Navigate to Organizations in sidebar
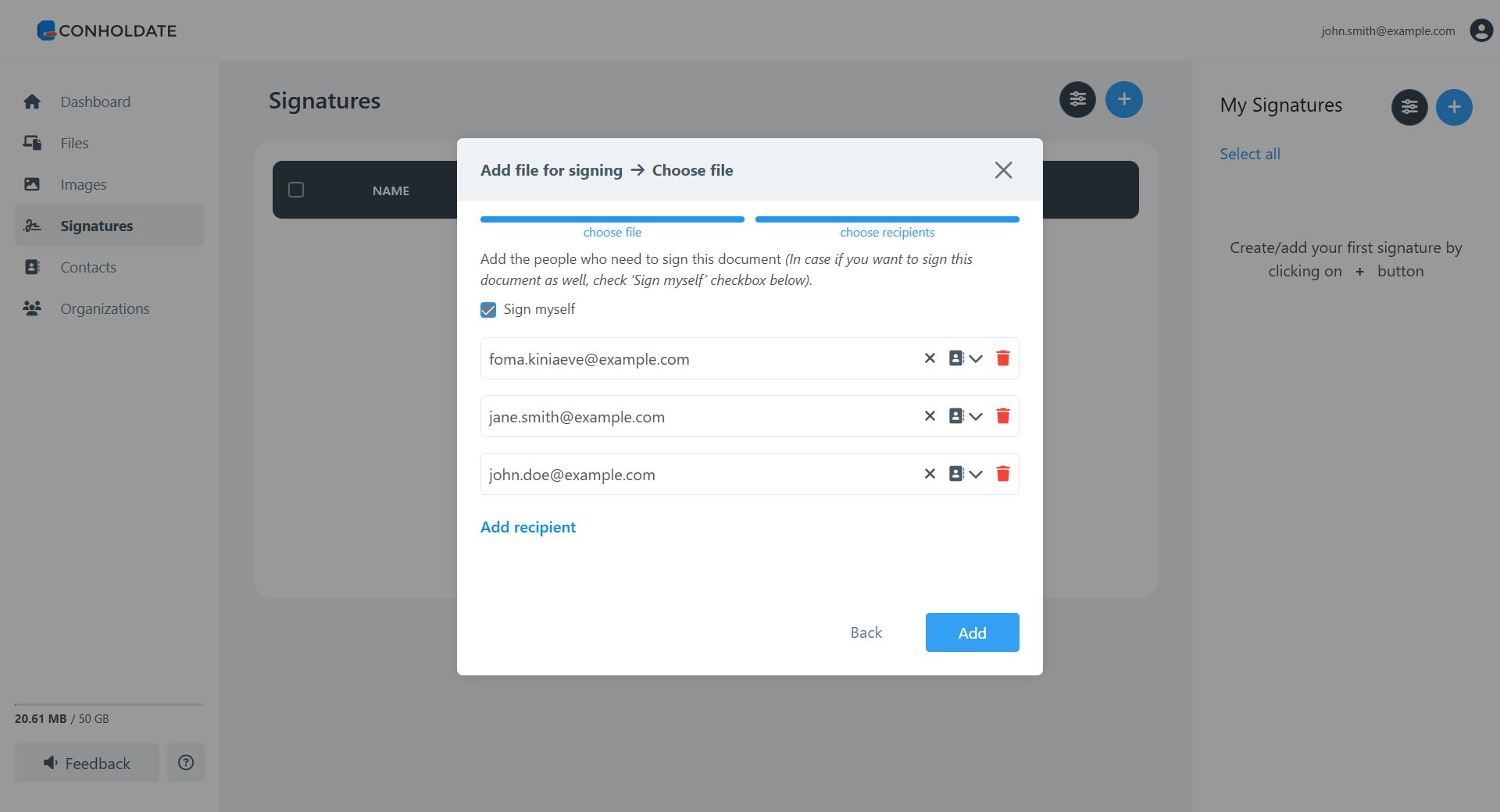 coord(105,308)
